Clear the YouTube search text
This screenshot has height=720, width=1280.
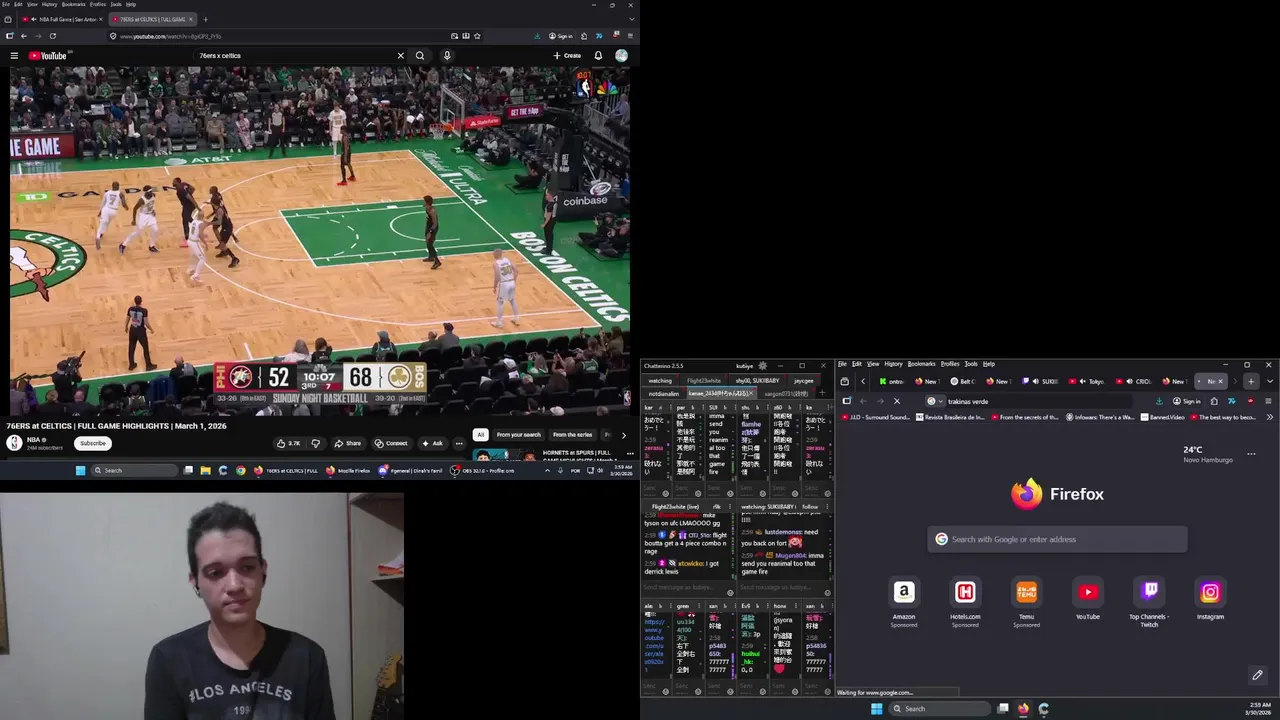coord(401,56)
